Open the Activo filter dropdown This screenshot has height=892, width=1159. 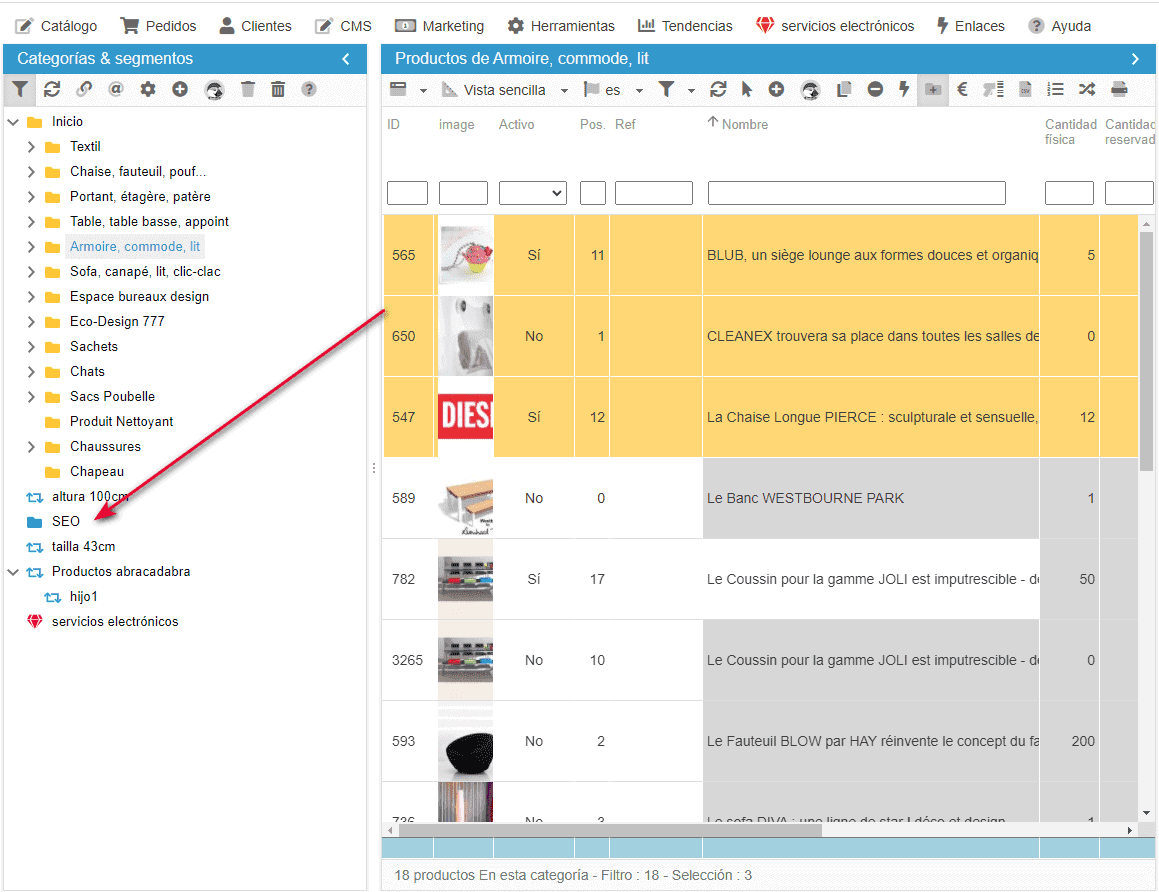click(532, 193)
